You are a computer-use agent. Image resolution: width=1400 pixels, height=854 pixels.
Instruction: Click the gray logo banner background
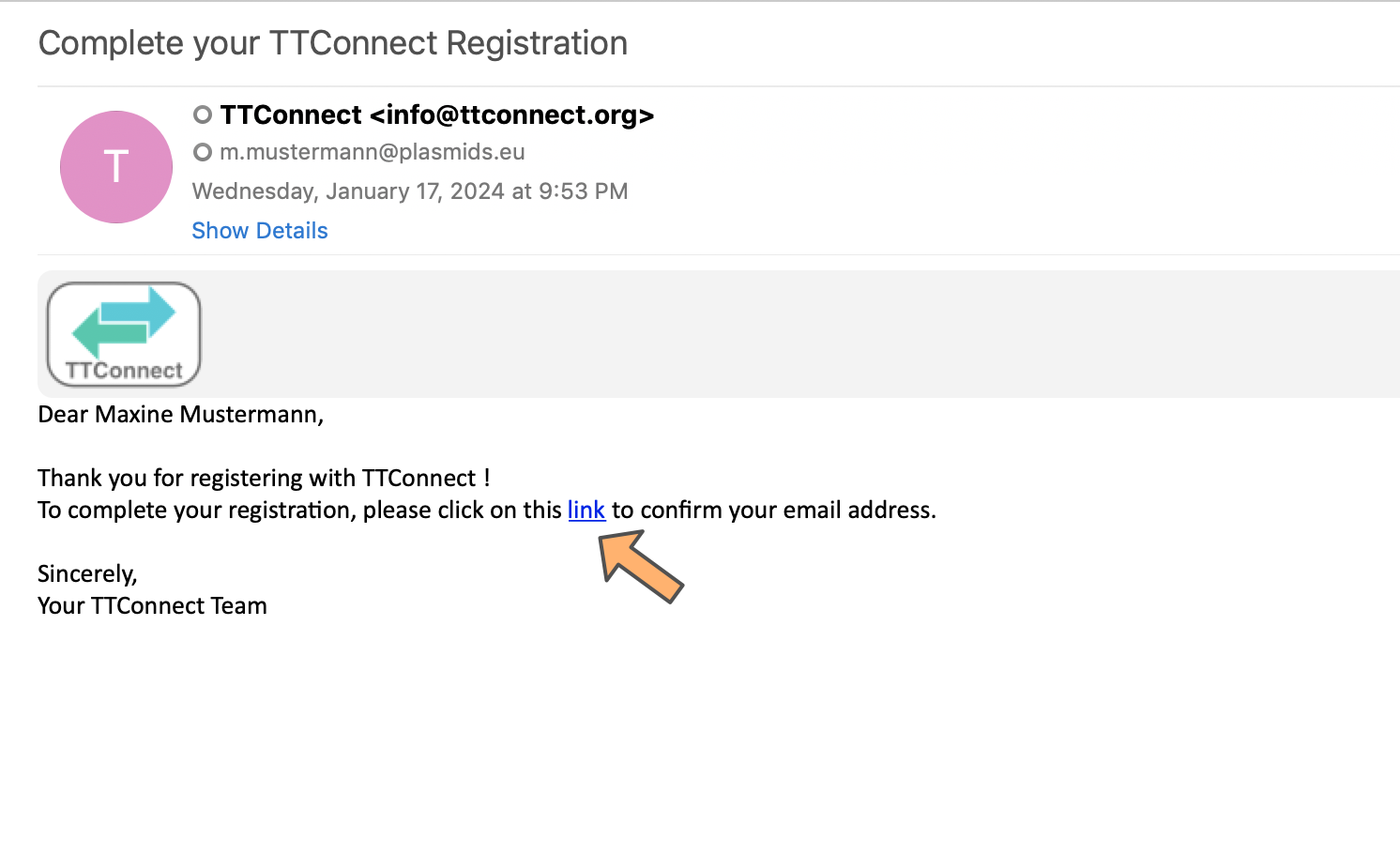pos(798,334)
